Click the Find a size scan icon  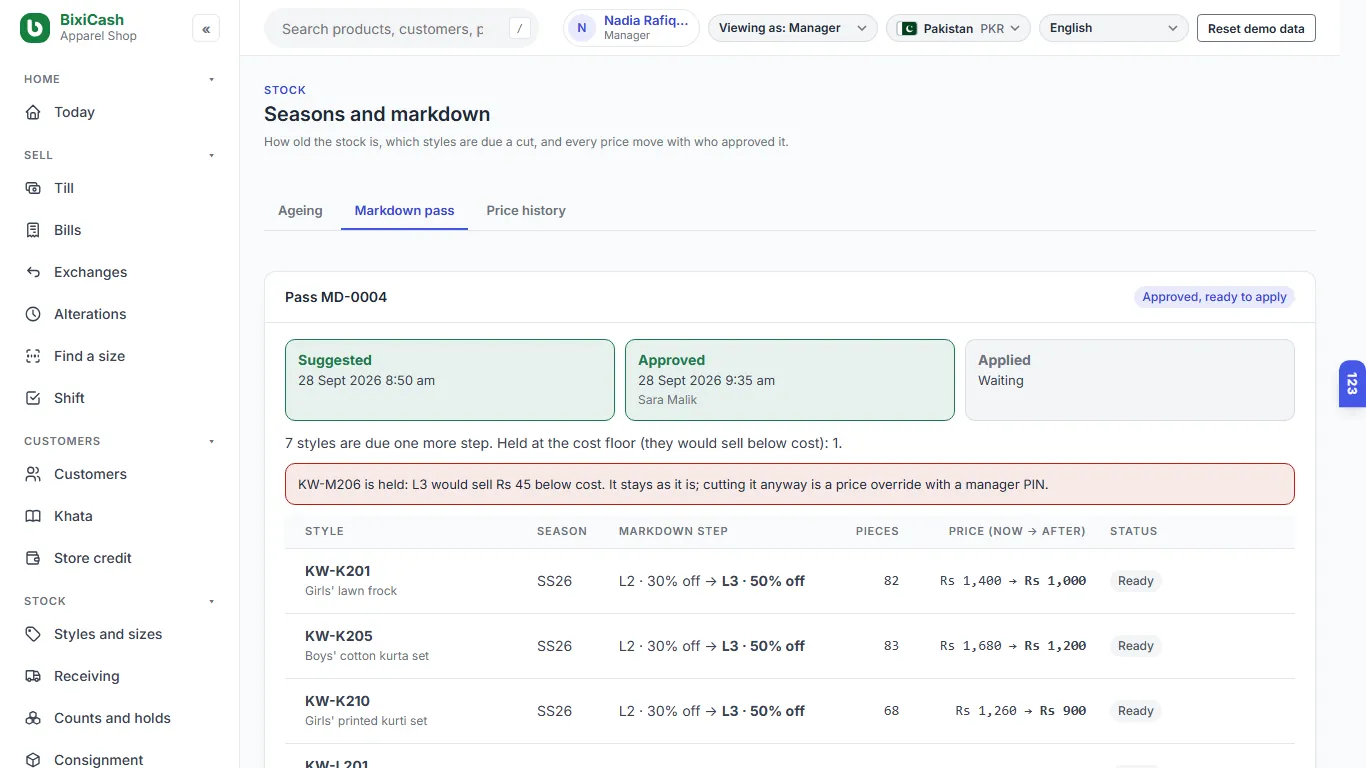tap(34, 356)
